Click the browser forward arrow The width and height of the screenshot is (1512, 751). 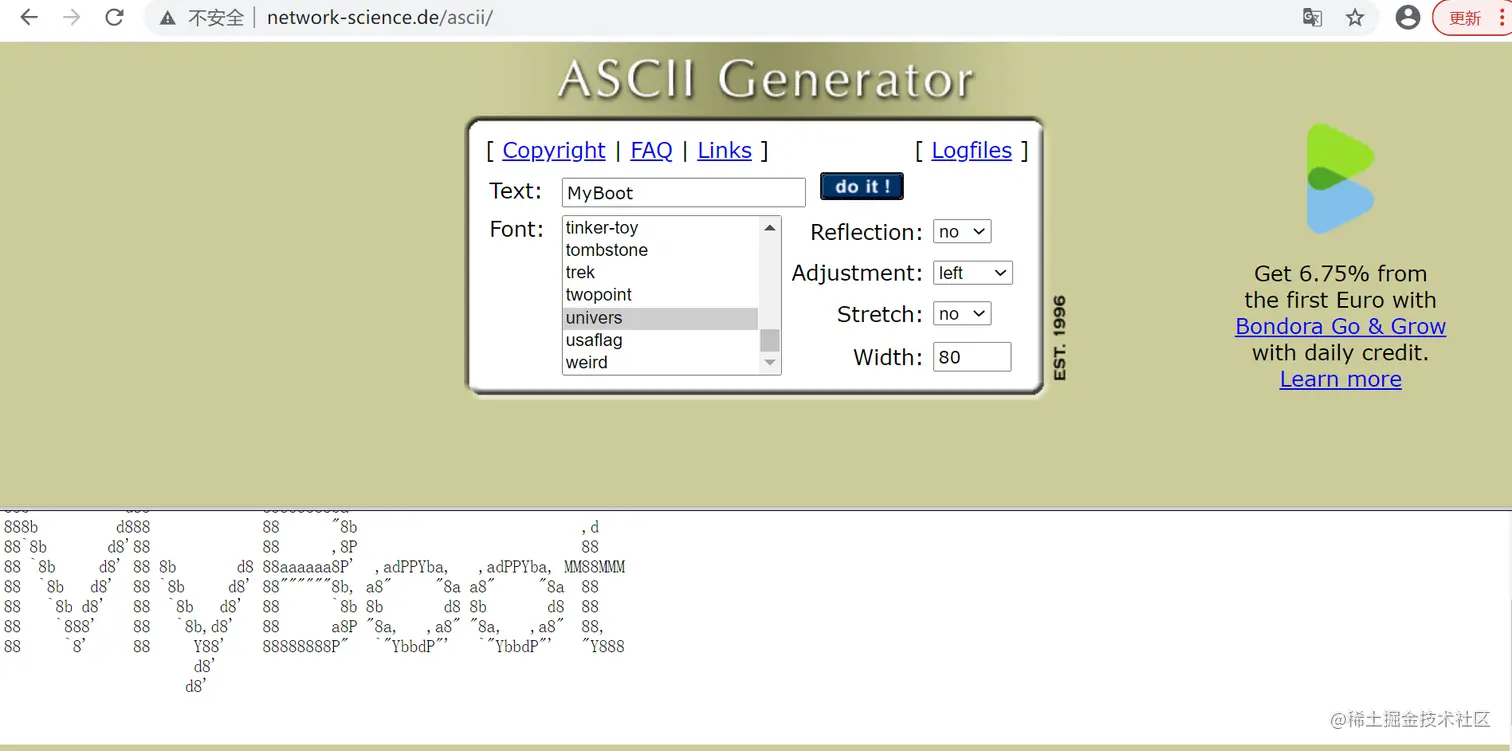coord(72,17)
